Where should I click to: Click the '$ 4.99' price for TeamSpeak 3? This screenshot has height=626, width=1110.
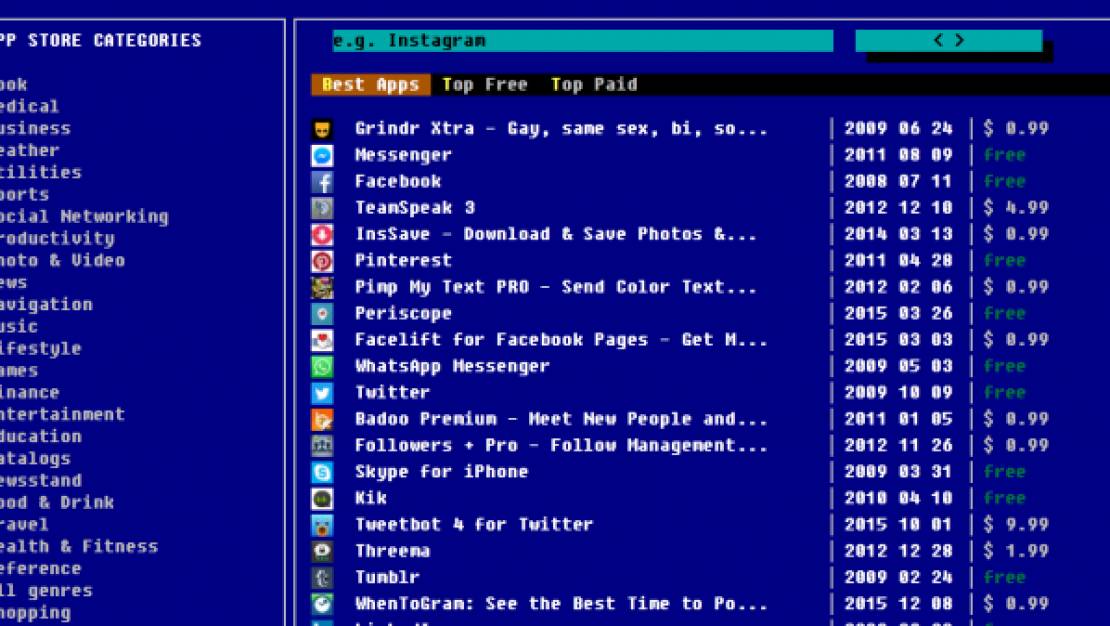pyautogui.click(x=1016, y=208)
